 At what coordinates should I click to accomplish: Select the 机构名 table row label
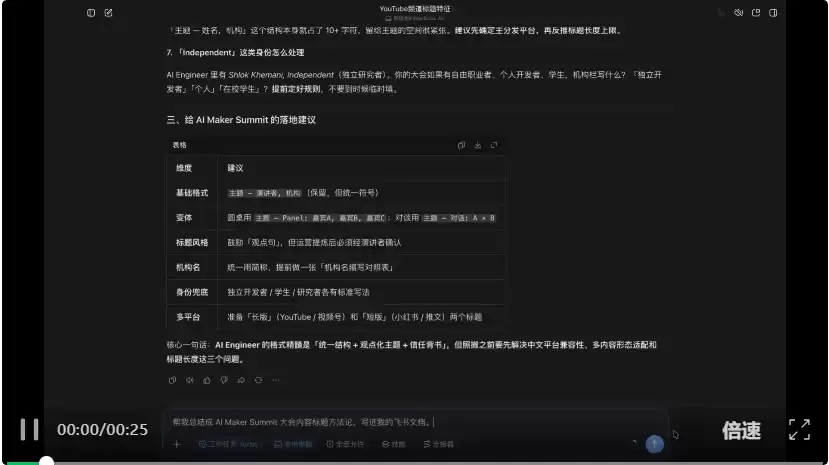pyautogui.click(x=188, y=267)
